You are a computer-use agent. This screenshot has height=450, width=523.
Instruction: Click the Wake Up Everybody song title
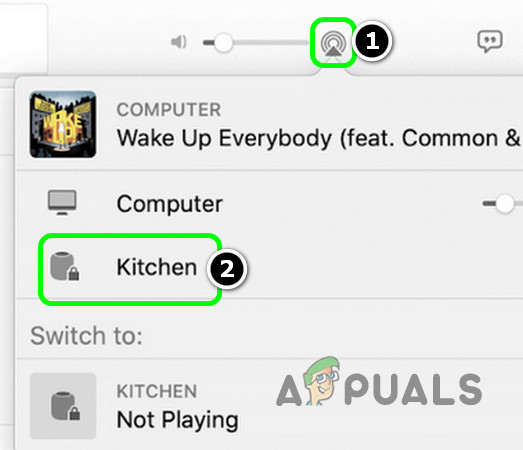(318, 138)
